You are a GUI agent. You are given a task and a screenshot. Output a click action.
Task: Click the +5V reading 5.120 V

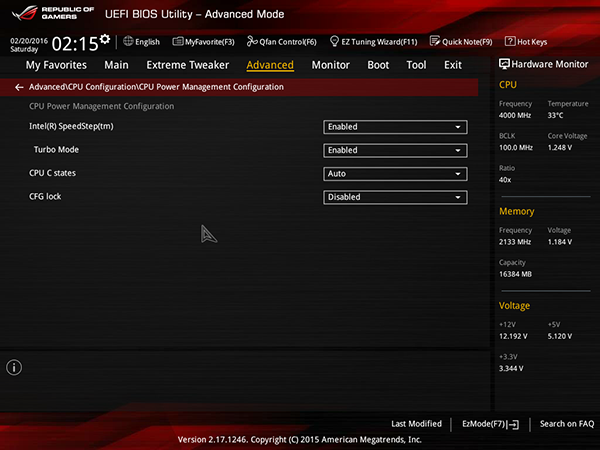(560, 336)
